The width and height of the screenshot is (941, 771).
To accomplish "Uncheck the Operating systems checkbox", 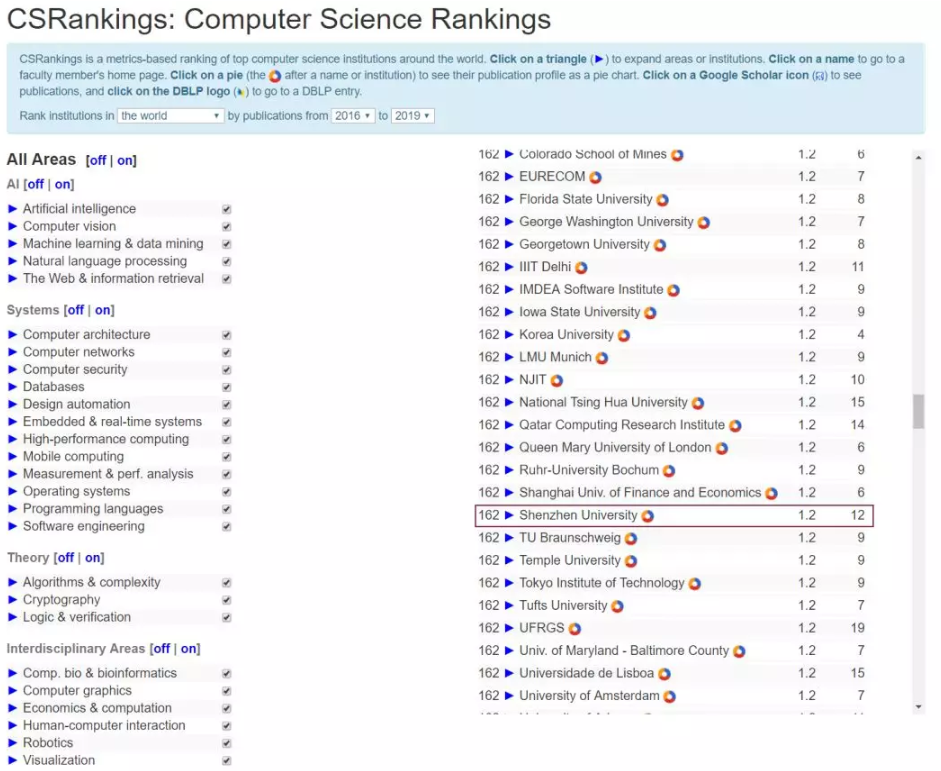I will pyautogui.click(x=226, y=492).
